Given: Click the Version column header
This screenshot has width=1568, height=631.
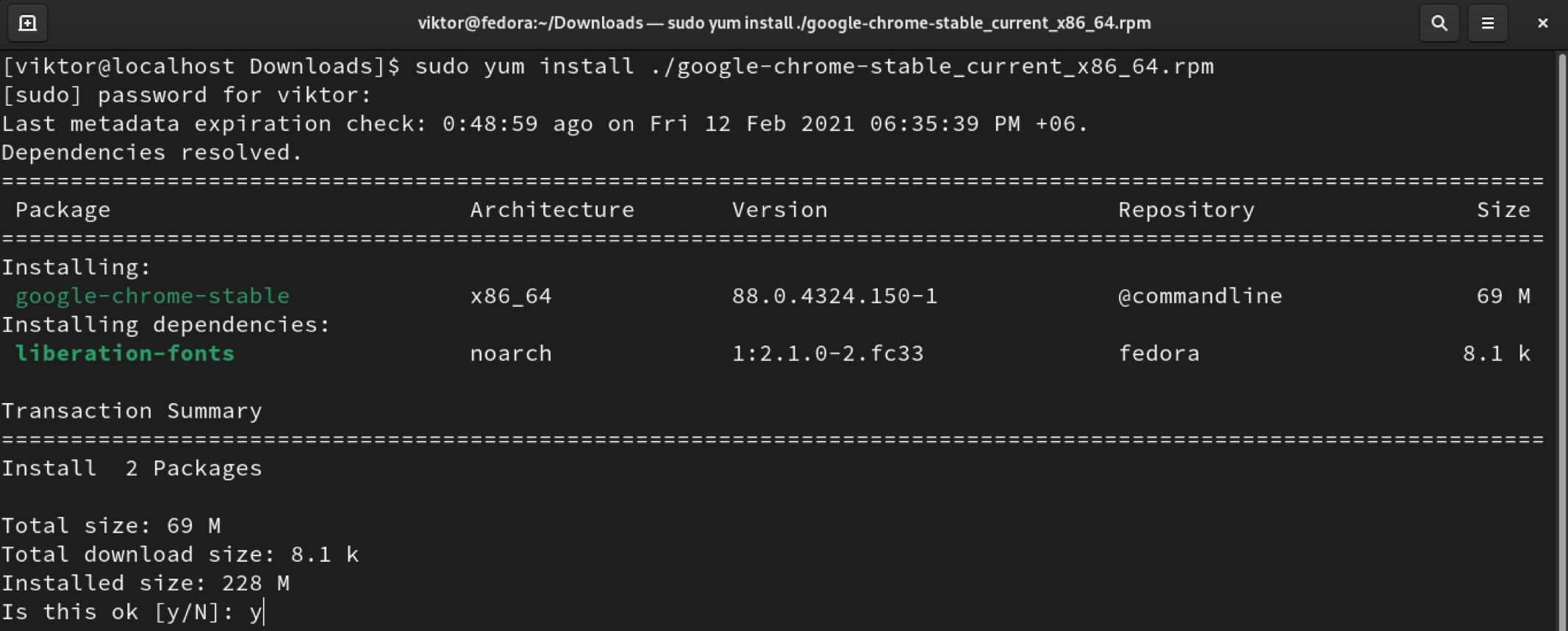Looking at the screenshot, I should tap(779, 210).
